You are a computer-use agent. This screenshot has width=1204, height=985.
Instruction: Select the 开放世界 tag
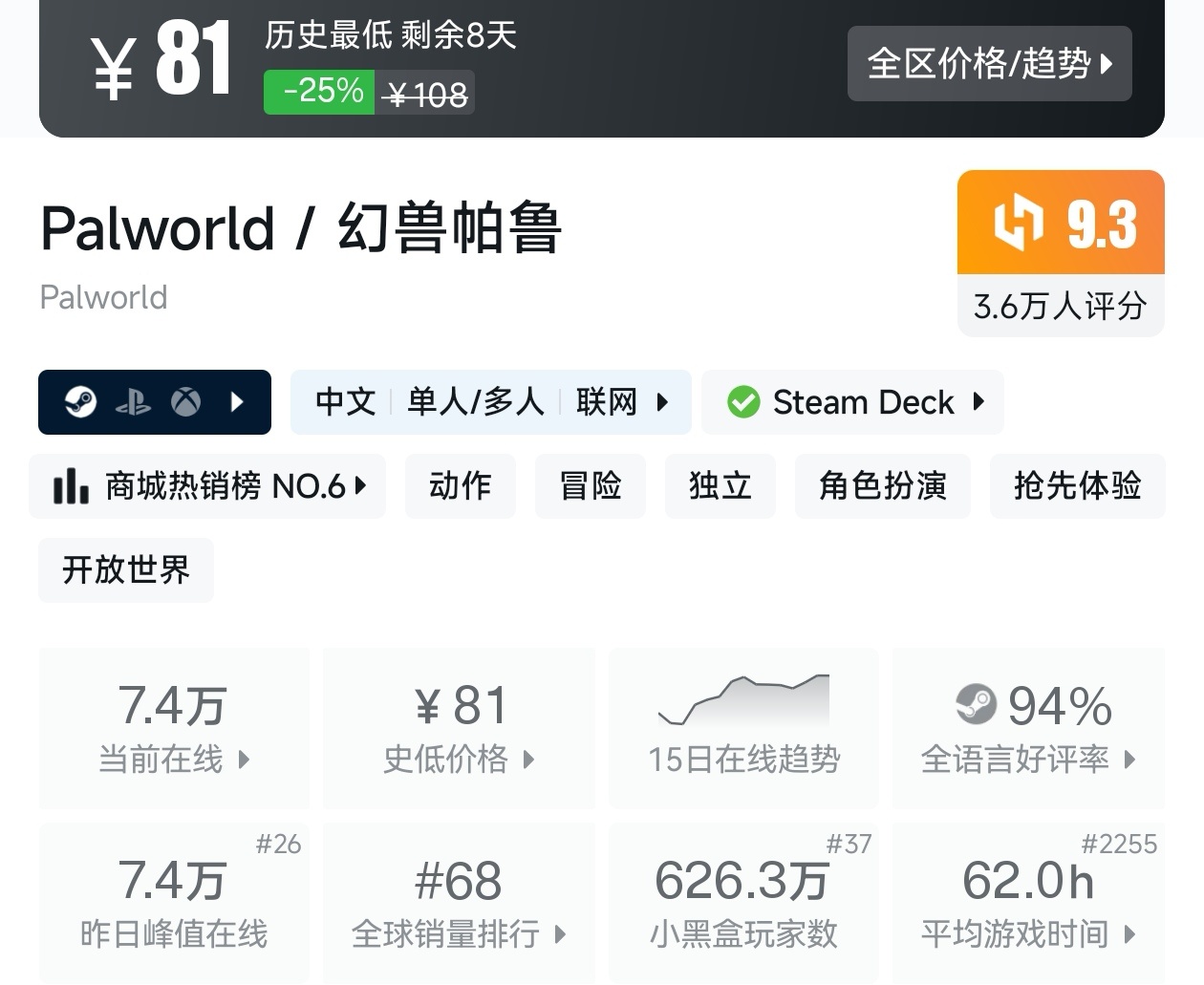[x=126, y=570]
